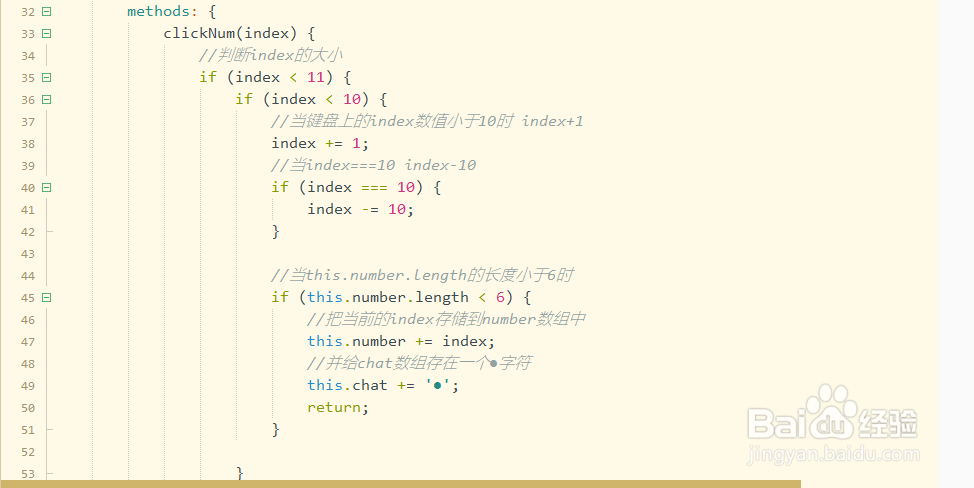Click the closing brace on line 51
Image resolution: width=974 pixels, height=488 pixels.
click(276, 430)
